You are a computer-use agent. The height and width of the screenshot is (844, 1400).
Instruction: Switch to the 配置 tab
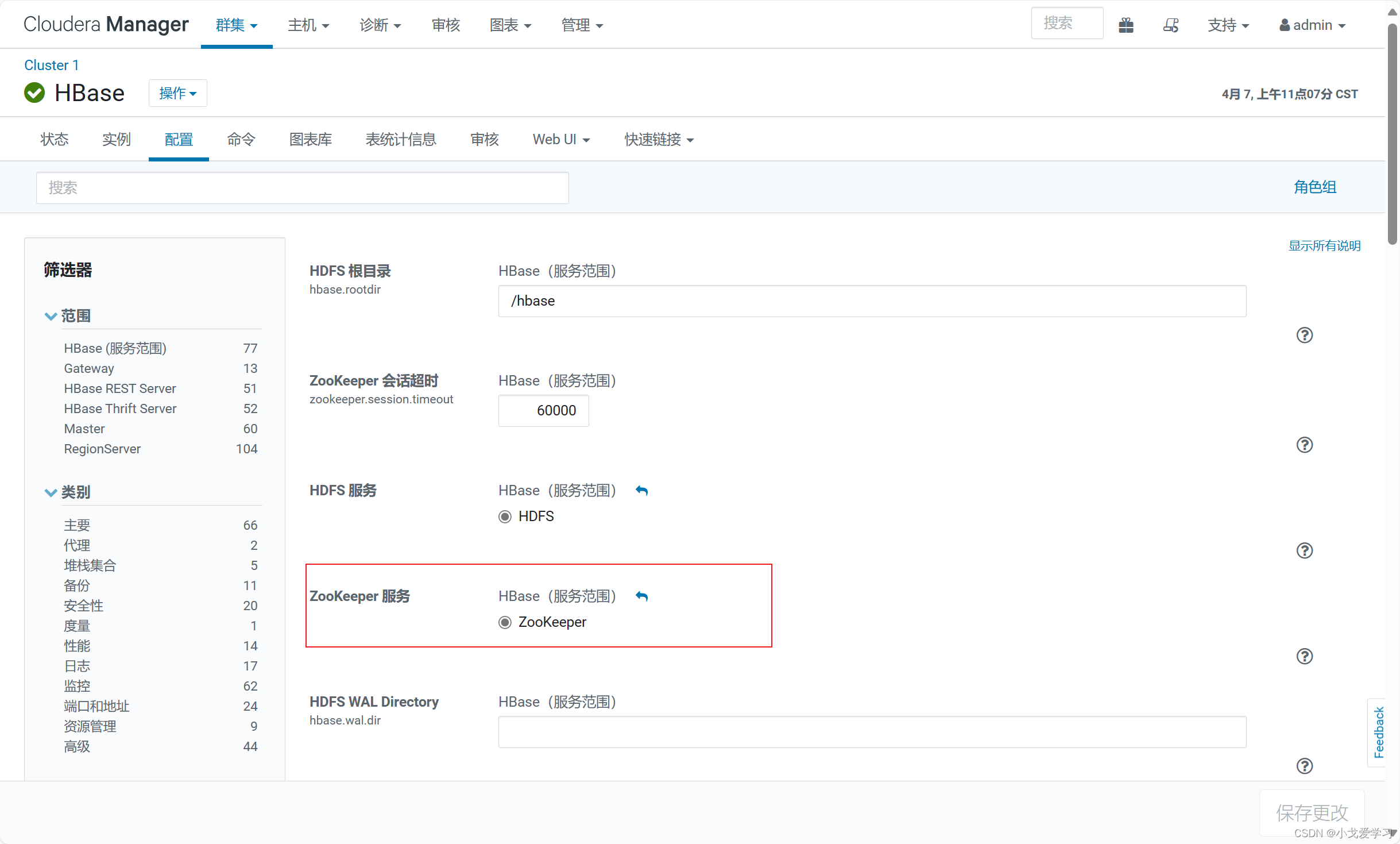[179, 140]
